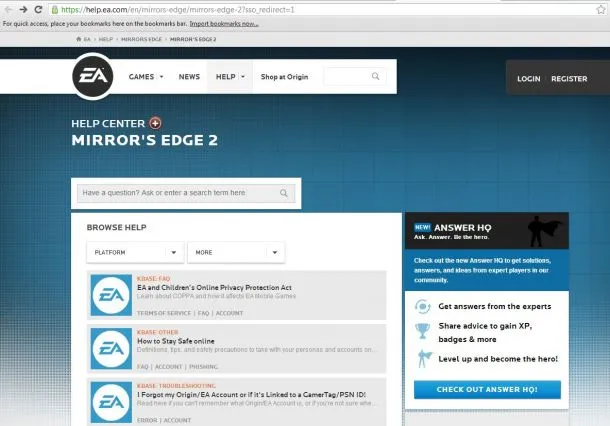Click the help search magnifier icon
This screenshot has width=610, height=426.
coord(284,193)
